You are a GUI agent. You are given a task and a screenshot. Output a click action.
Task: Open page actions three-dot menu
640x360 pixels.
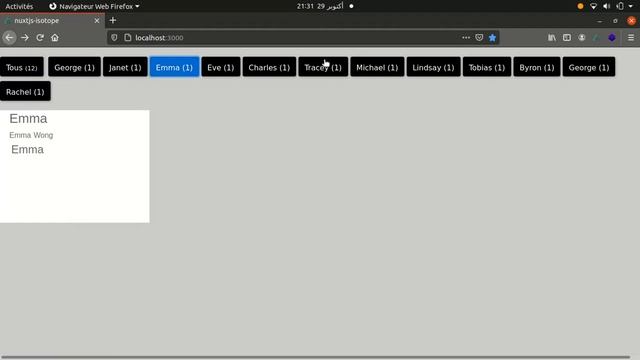click(466, 38)
